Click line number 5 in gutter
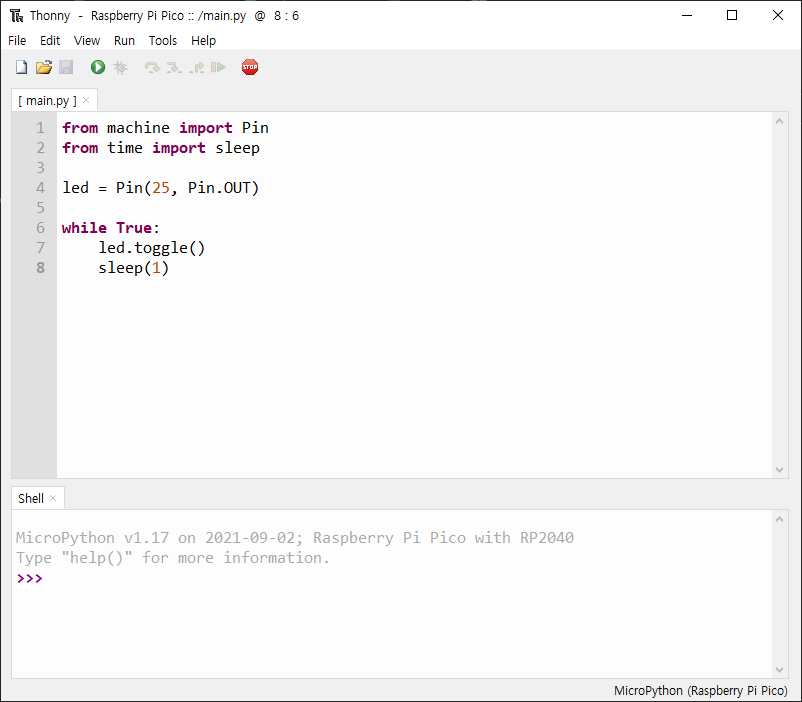The image size is (802, 702). coord(40,208)
